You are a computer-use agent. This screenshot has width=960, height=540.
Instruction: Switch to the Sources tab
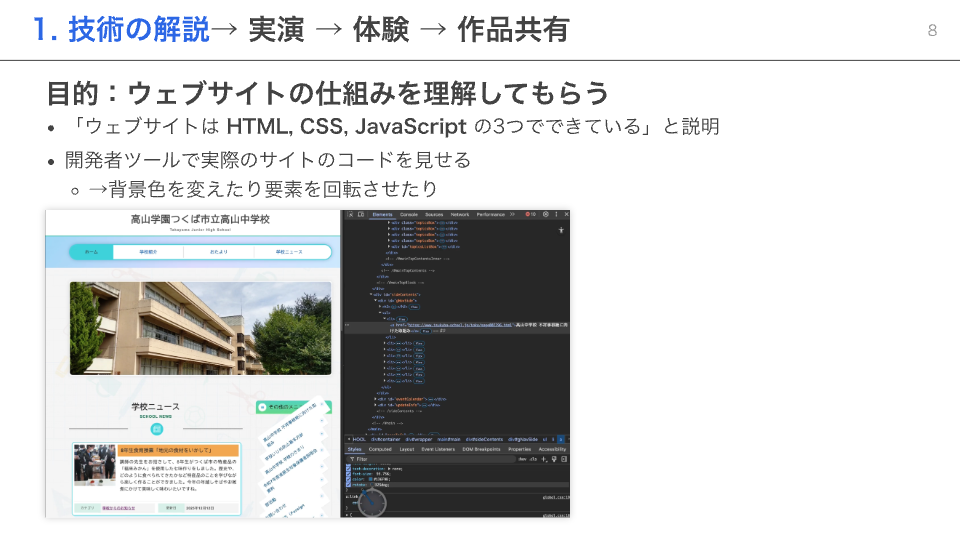pos(434,214)
